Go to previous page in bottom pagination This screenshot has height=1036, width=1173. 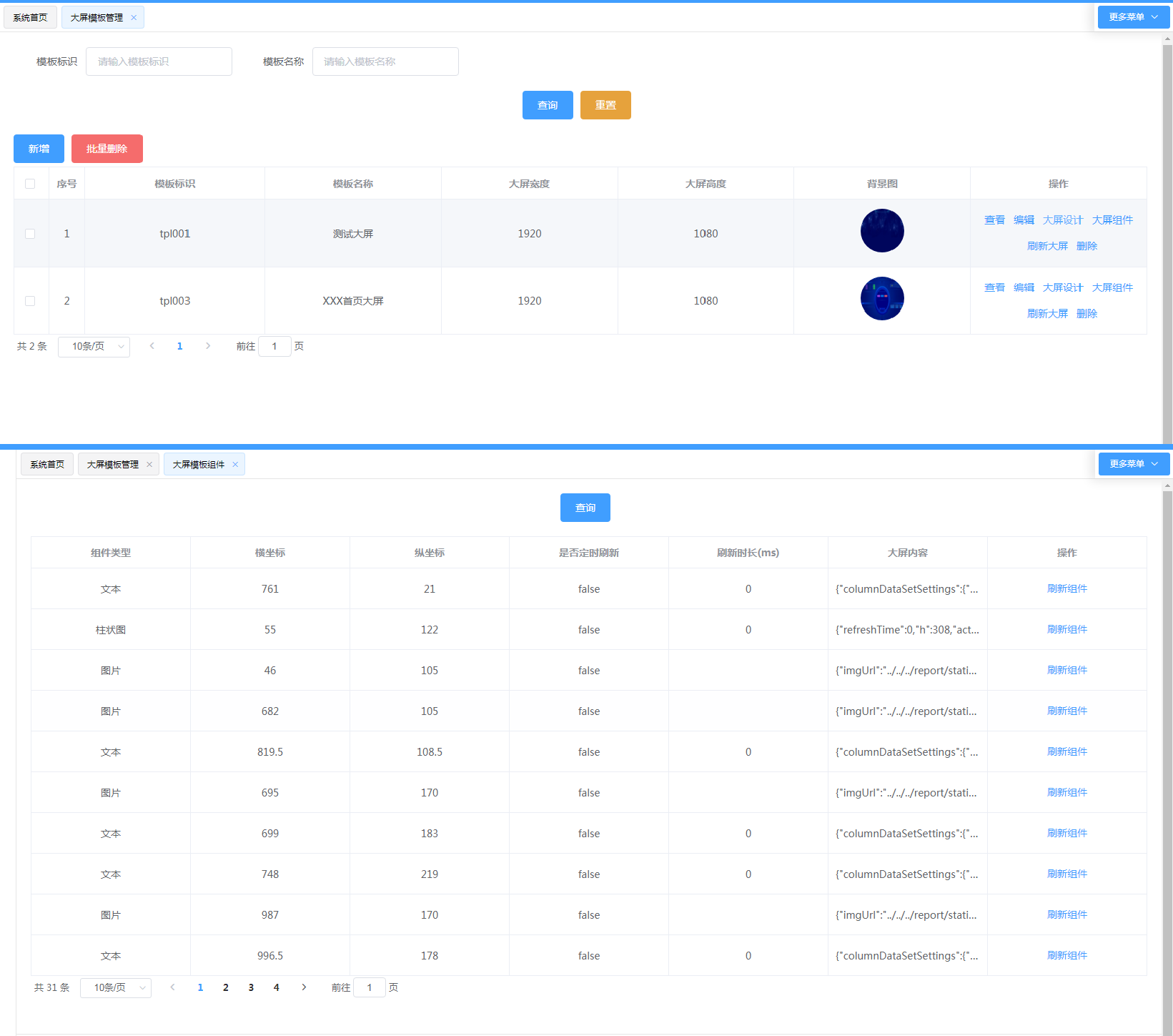(172, 987)
